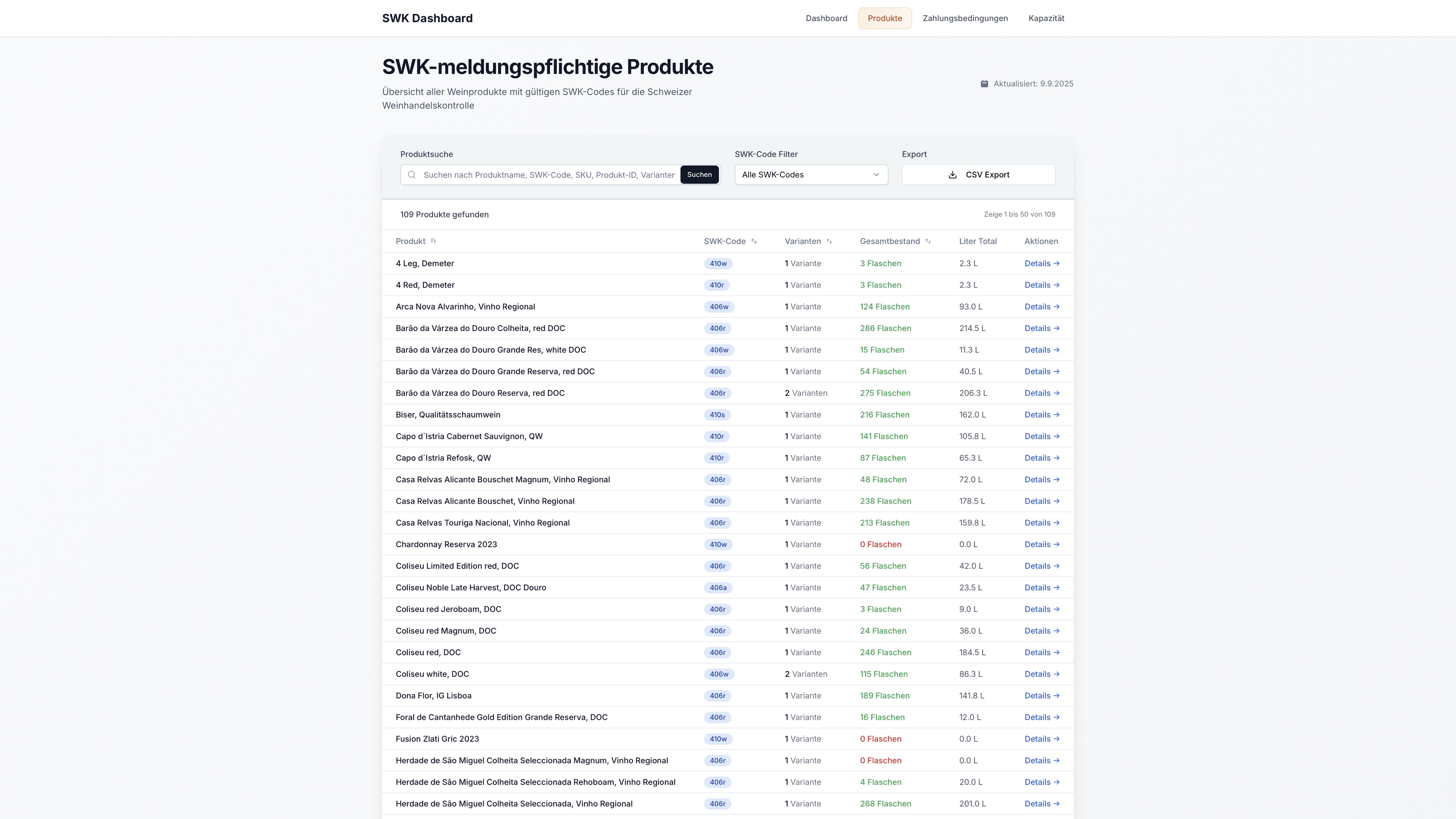
Task: Open Details for Arca Nova Alvarinho
Action: click(1042, 307)
